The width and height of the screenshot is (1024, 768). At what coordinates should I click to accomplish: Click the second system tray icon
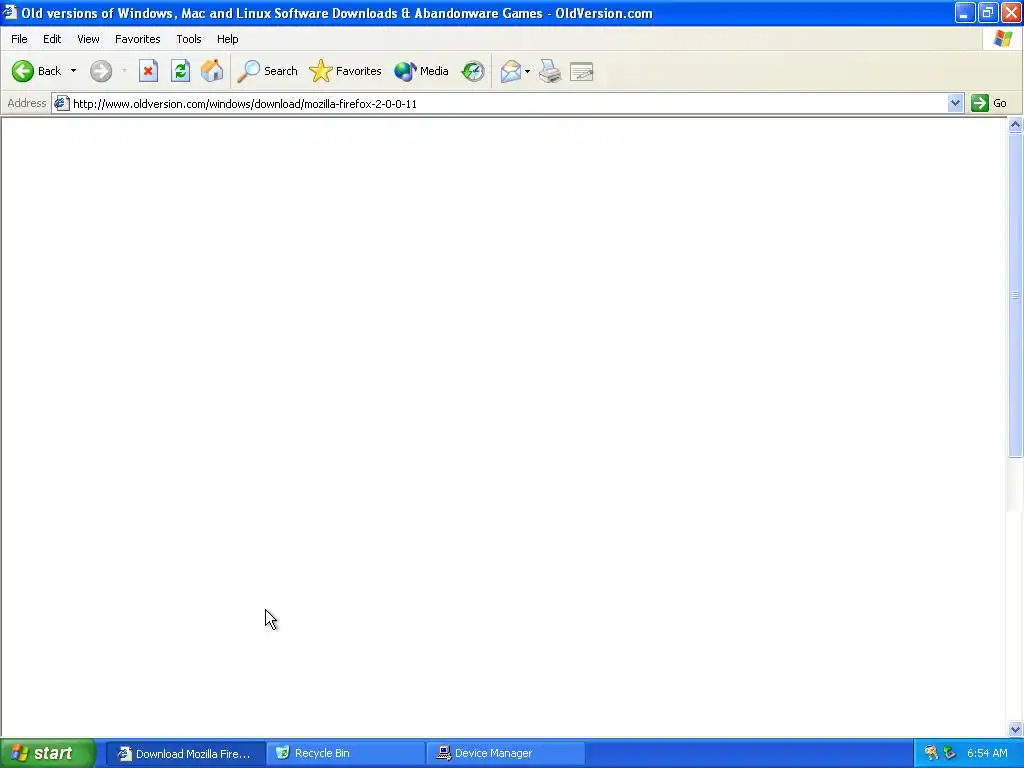click(950, 753)
